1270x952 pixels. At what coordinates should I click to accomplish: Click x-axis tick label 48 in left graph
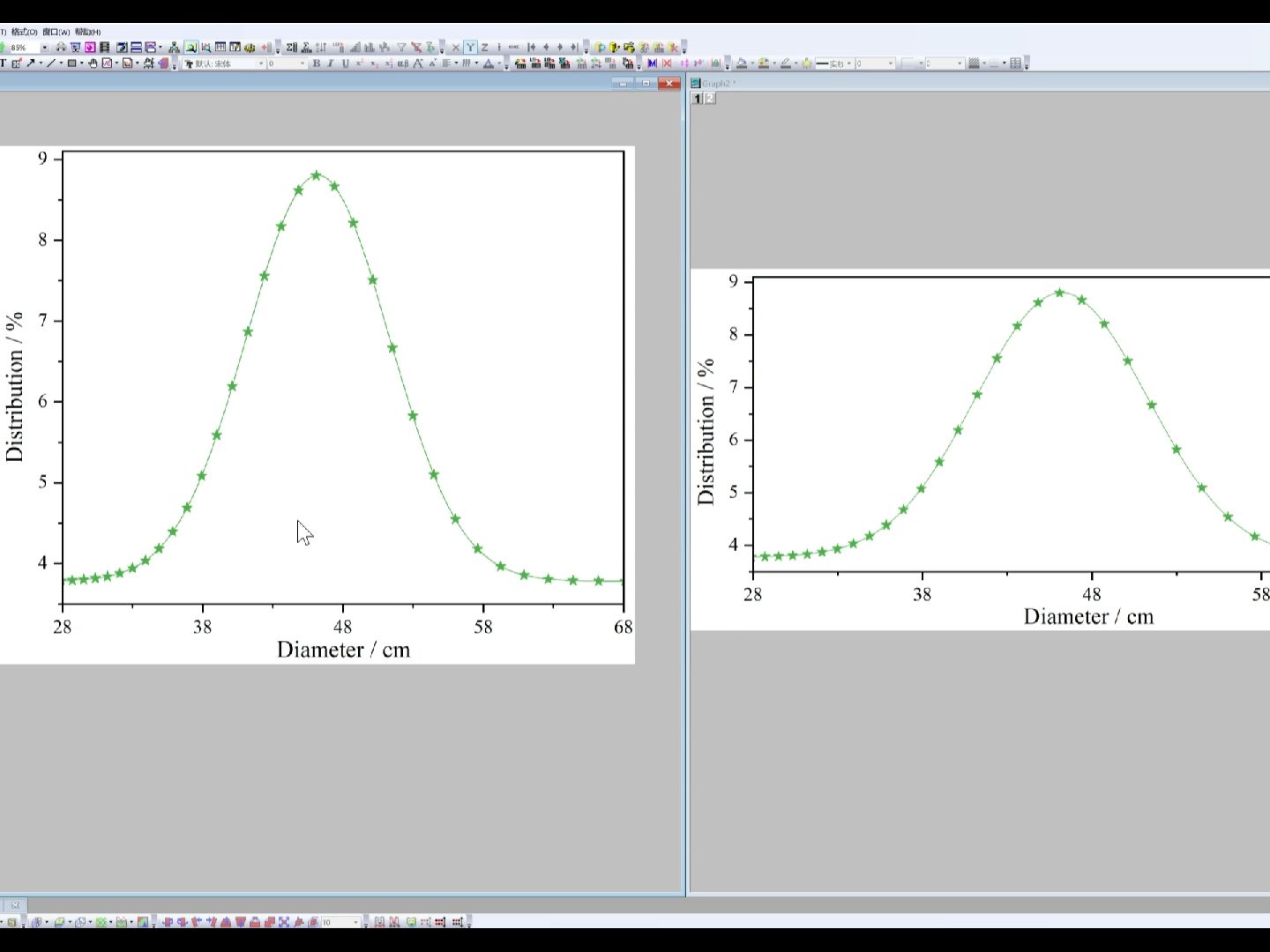342,627
